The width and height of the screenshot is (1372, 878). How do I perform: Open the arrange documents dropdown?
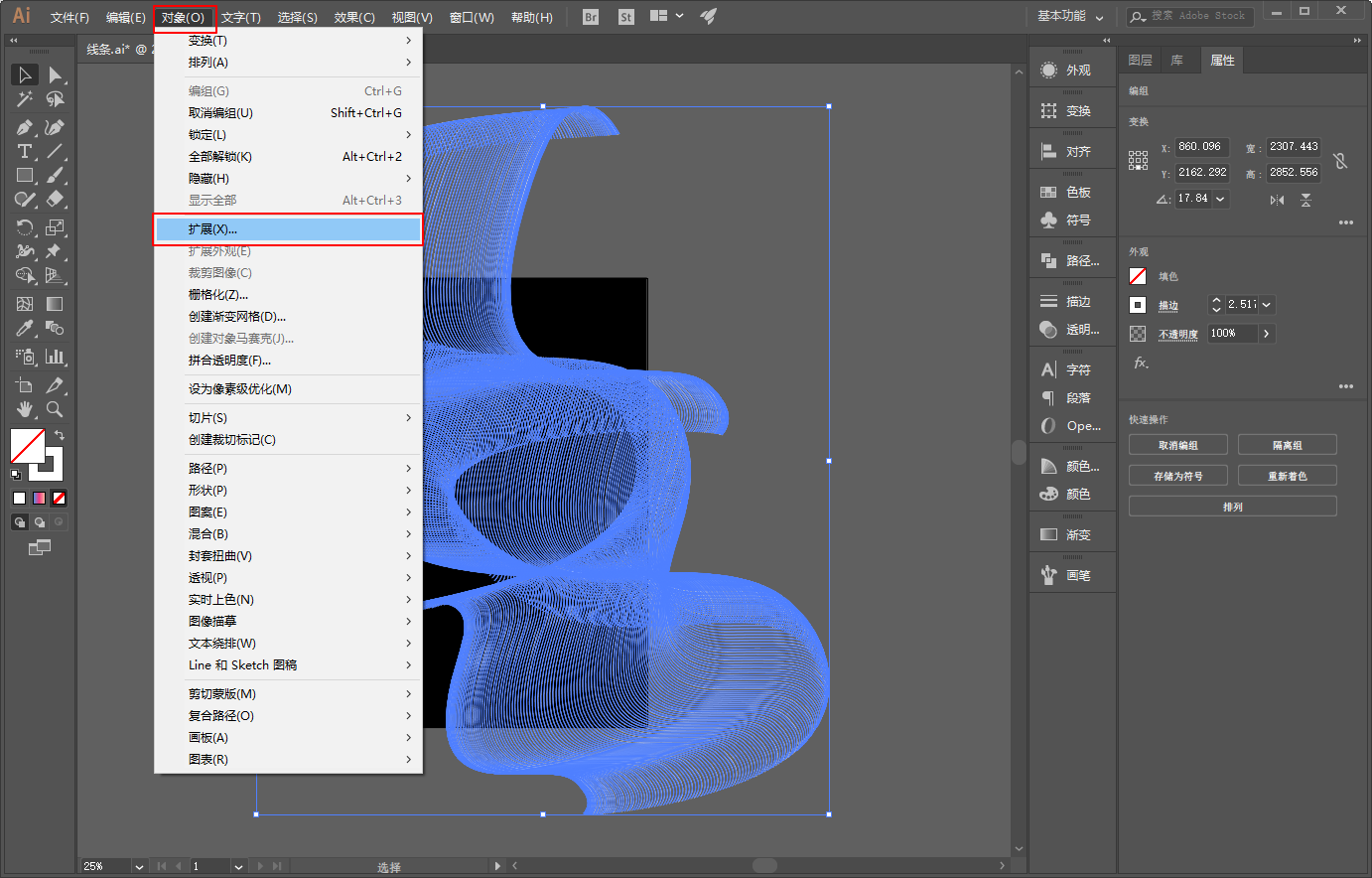click(x=666, y=16)
